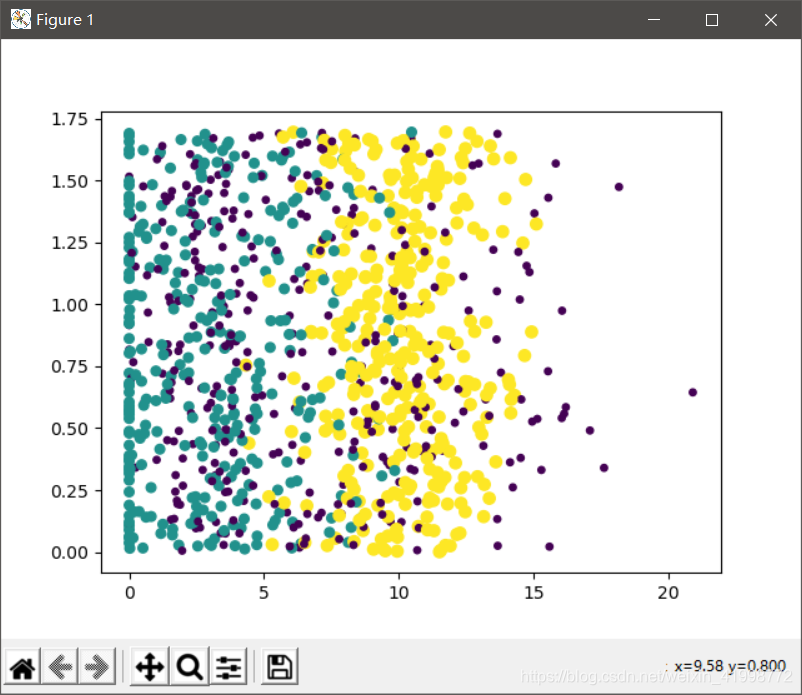Image resolution: width=802 pixels, height=695 pixels.
Task: Click the x-axis tick label 10
Action: tap(399, 593)
